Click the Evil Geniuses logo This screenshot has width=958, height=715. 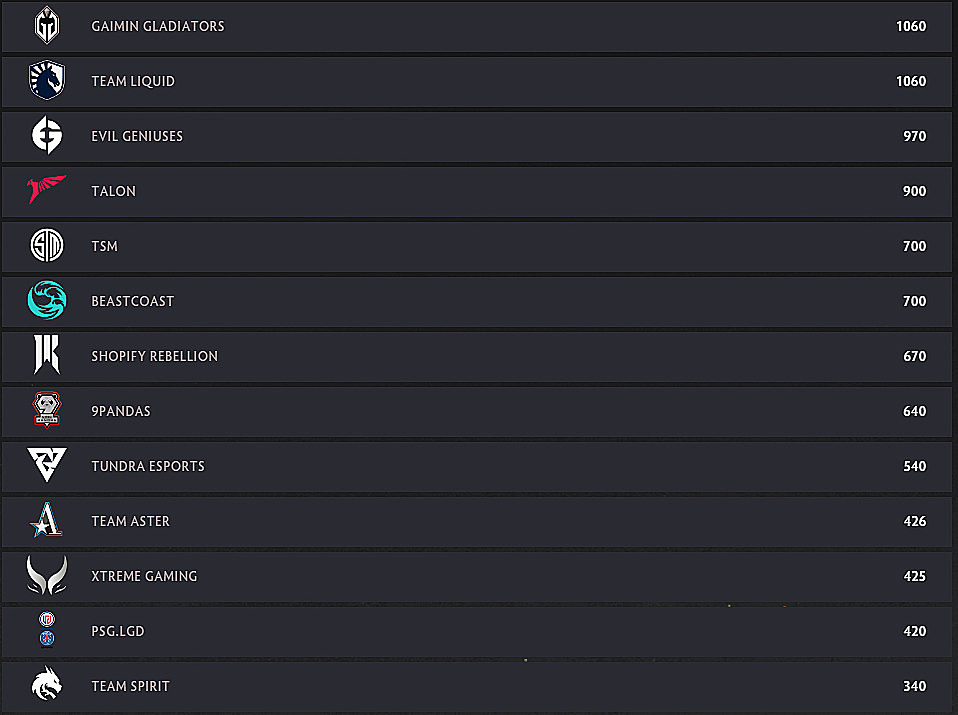pyautogui.click(x=47, y=136)
